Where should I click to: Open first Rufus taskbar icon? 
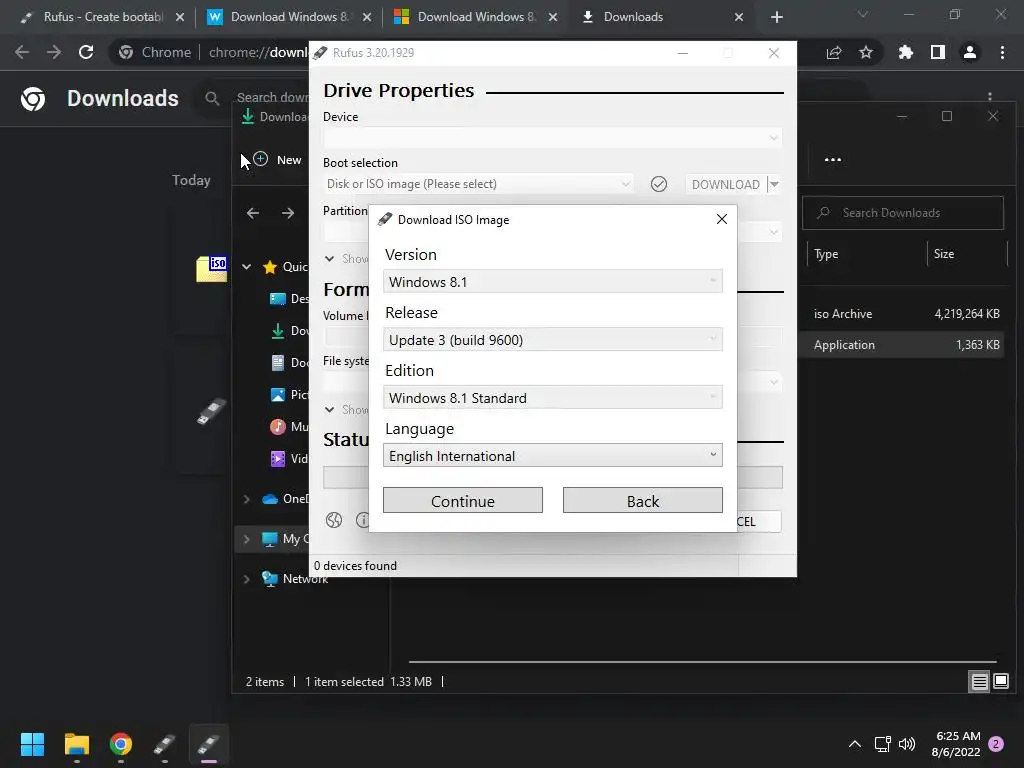click(165, 744)
